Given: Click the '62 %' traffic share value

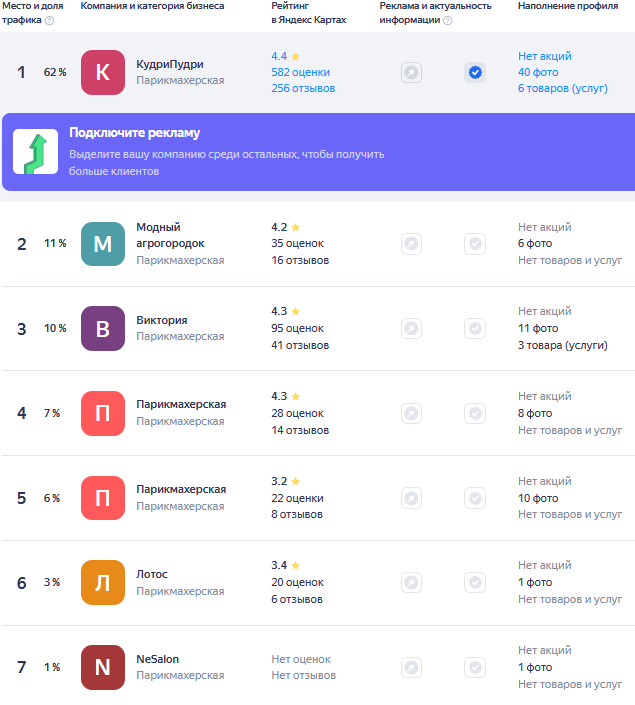Looking at the screenshot, I should click(x=55, y=72).
